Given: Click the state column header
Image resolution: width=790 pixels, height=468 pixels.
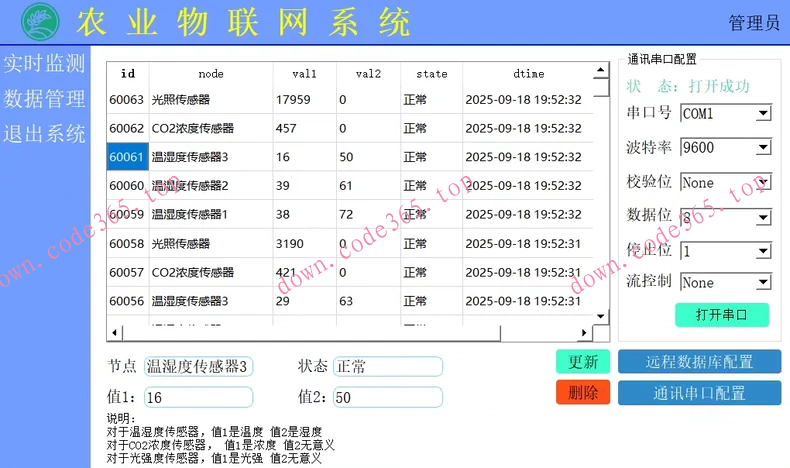Looking at the screenshot, I should (x=432, y=74).
